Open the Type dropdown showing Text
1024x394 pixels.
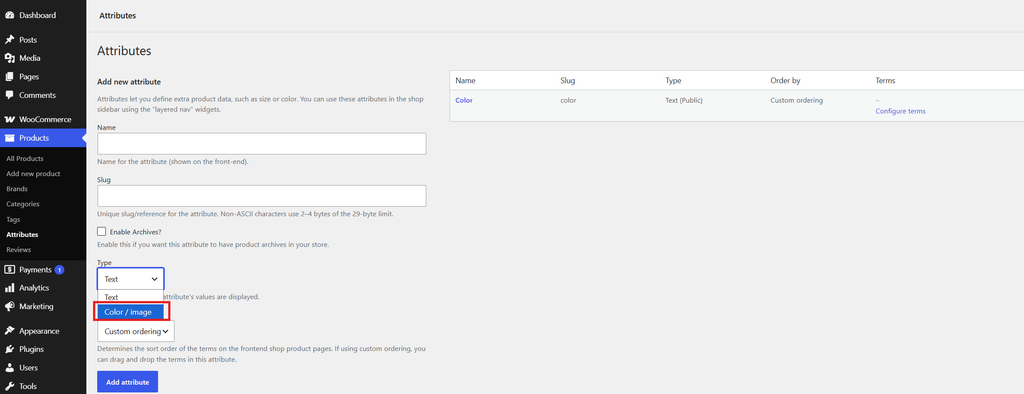point(131,279)
